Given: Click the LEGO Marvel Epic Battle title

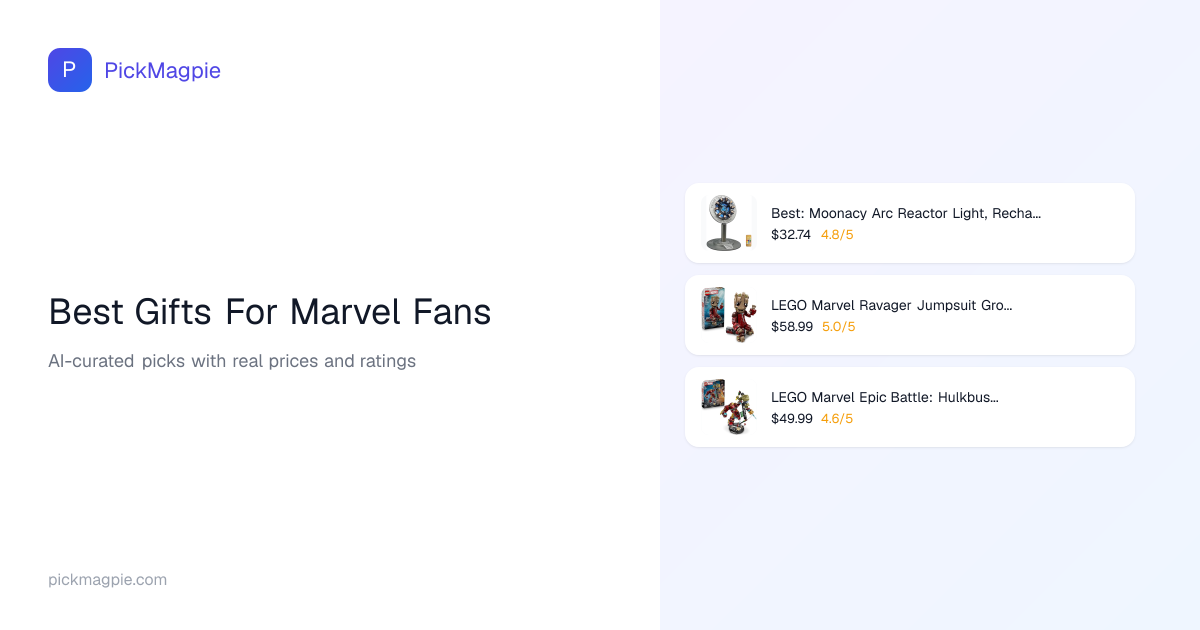Looking at the screenshot, I should (x=884, y=397).
